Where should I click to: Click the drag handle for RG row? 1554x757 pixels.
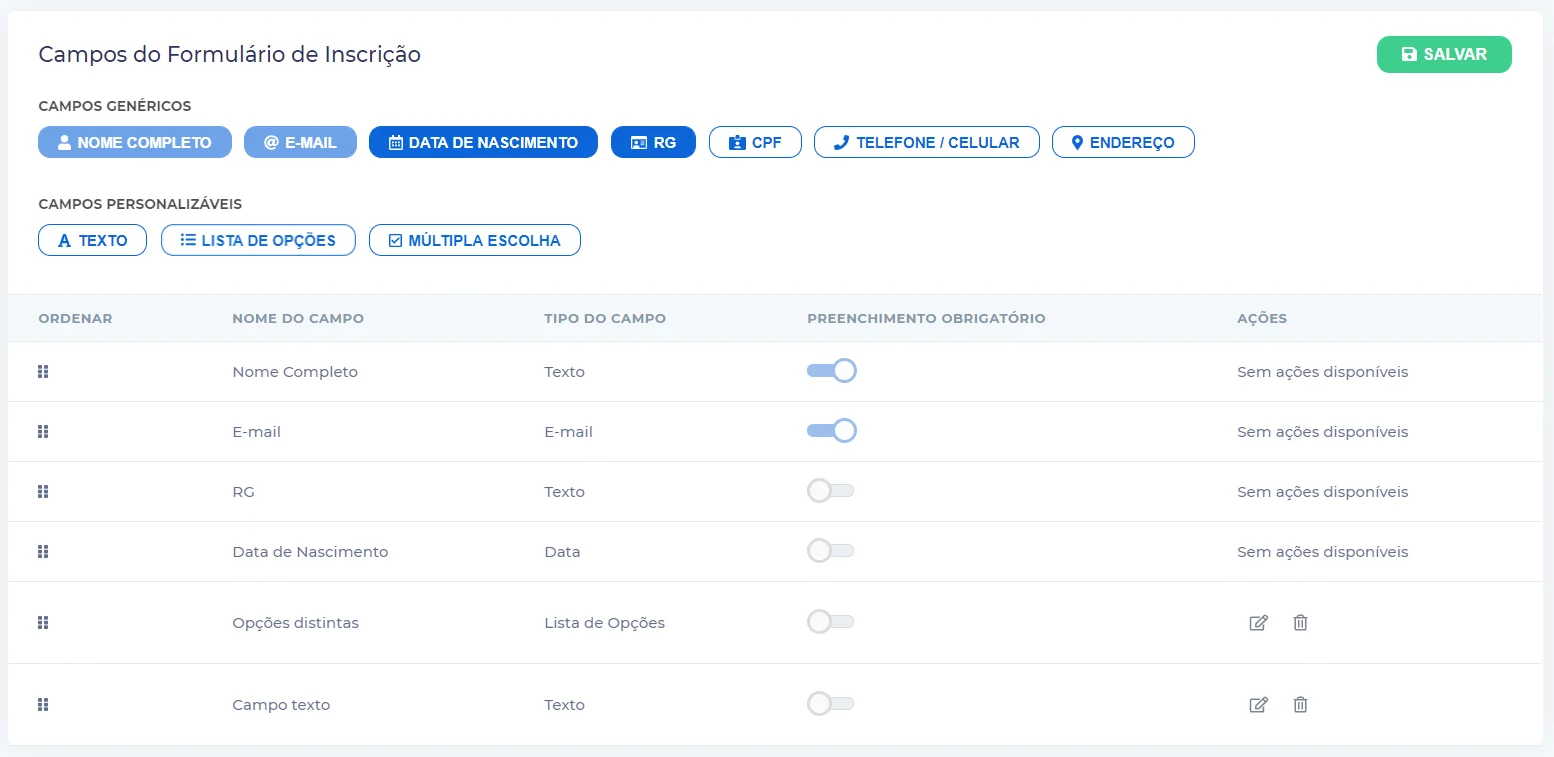point(43,492)
